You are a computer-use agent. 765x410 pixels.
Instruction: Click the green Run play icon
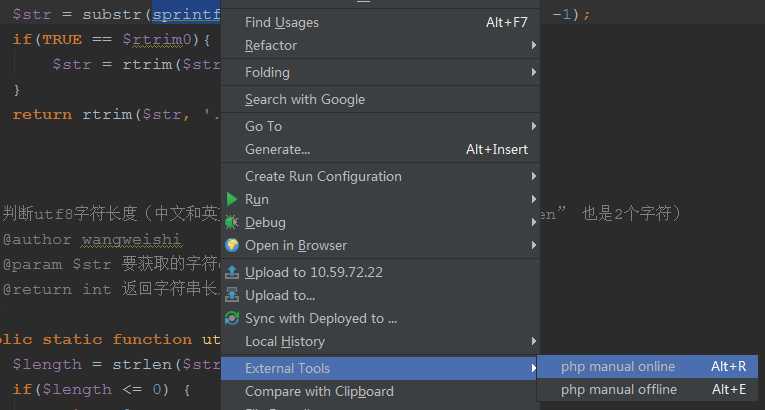(x=232, y=199)
